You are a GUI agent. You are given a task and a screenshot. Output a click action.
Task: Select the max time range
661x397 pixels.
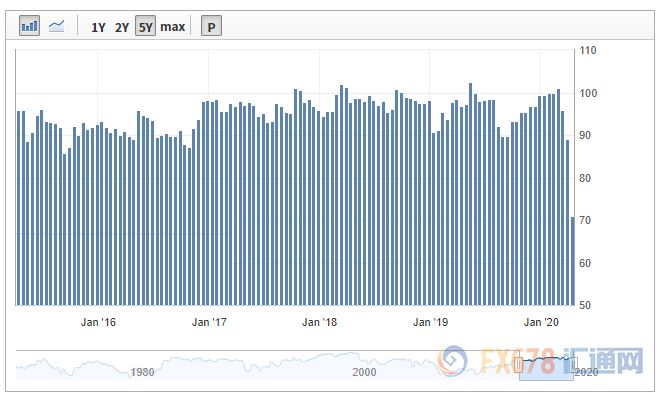172,27
